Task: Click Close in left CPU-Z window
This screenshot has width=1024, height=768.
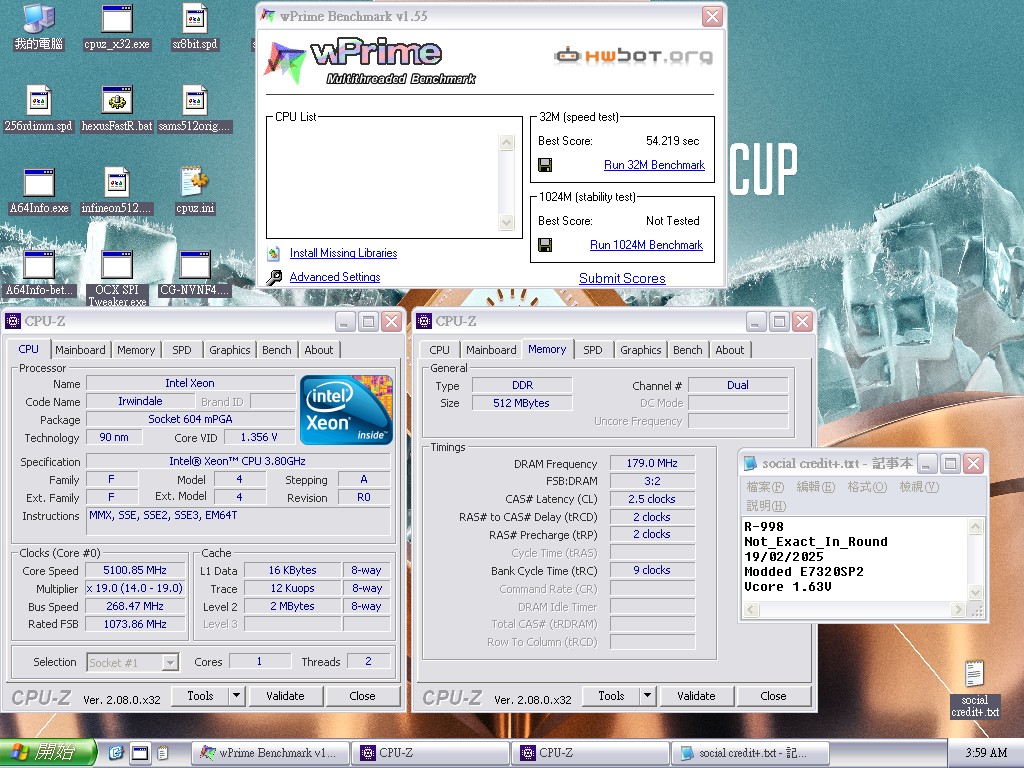Action: click(x=362, y=696)
